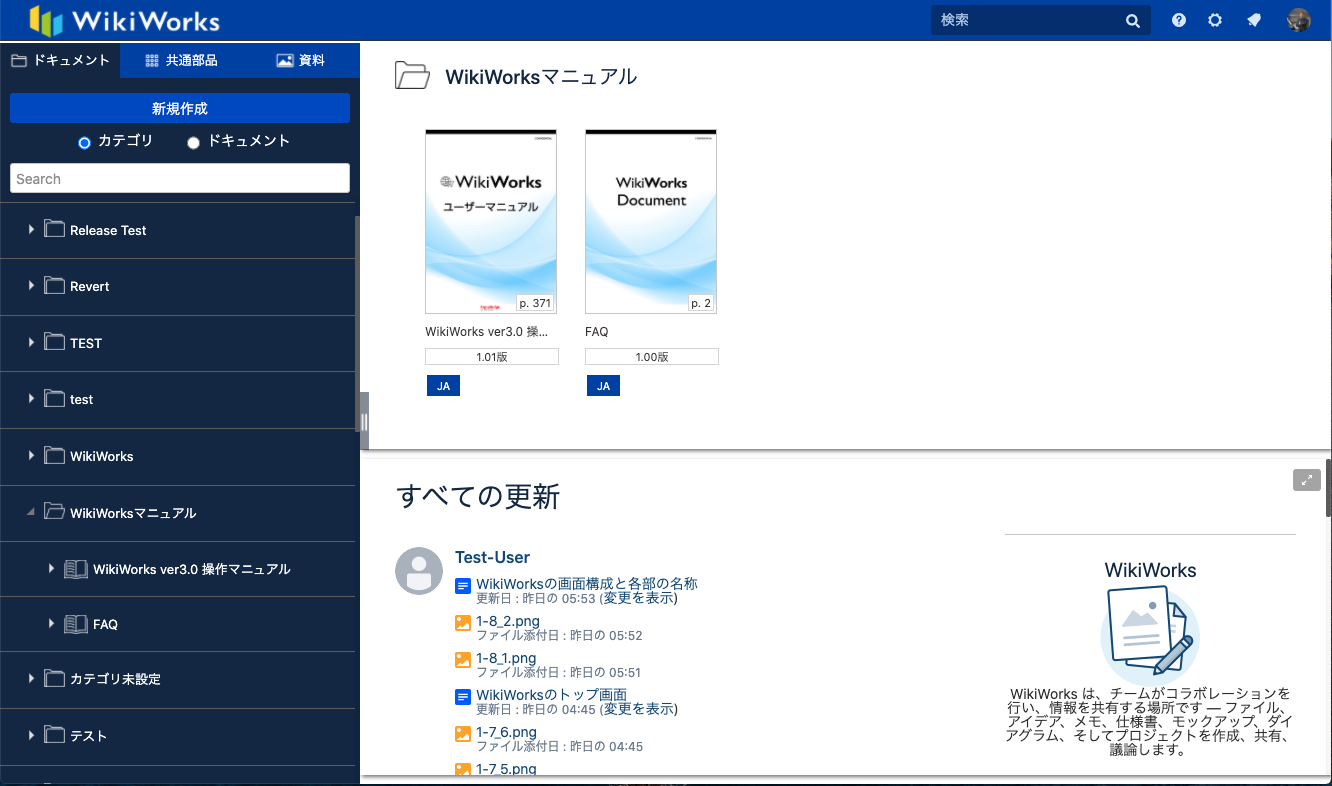Click the folder icon next to WikiWorksマニュアル heading
The width and height of the screenshot is (1332, 786).
[x=412, y=75]
